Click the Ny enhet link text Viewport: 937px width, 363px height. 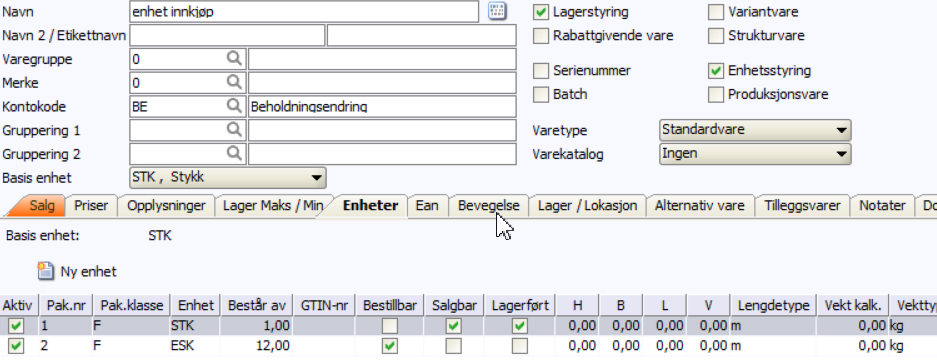pos(88,272)
